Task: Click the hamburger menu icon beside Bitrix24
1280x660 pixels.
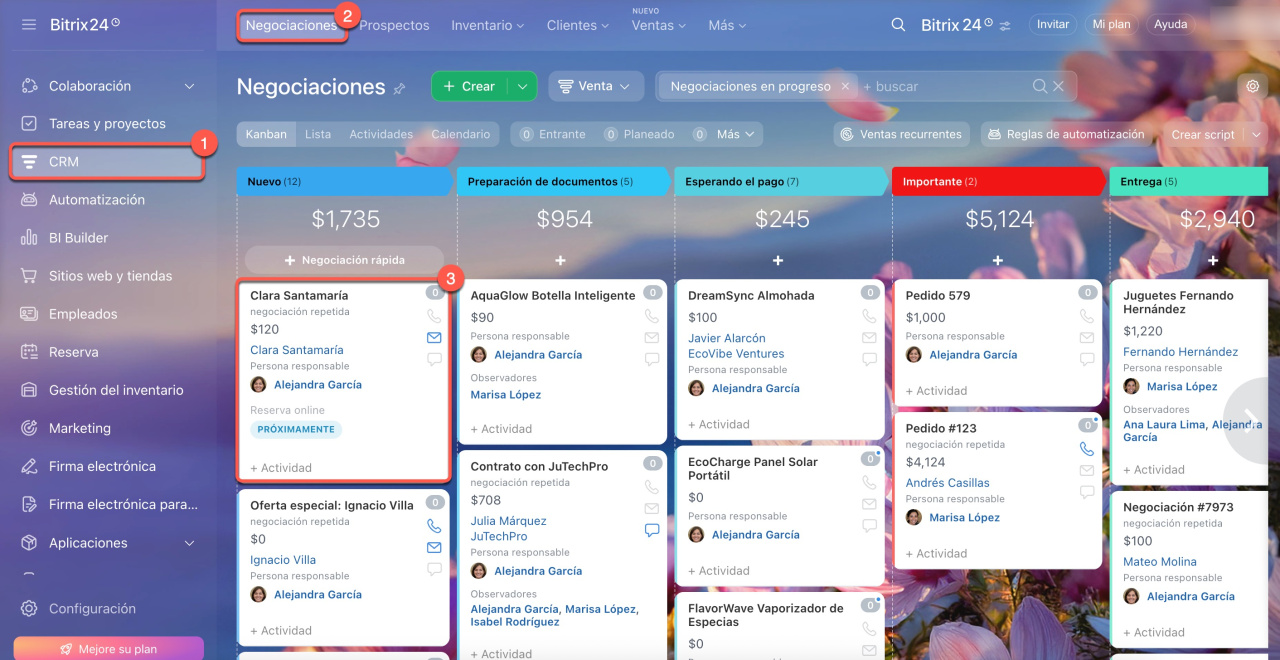Action: tap(29, 24)
